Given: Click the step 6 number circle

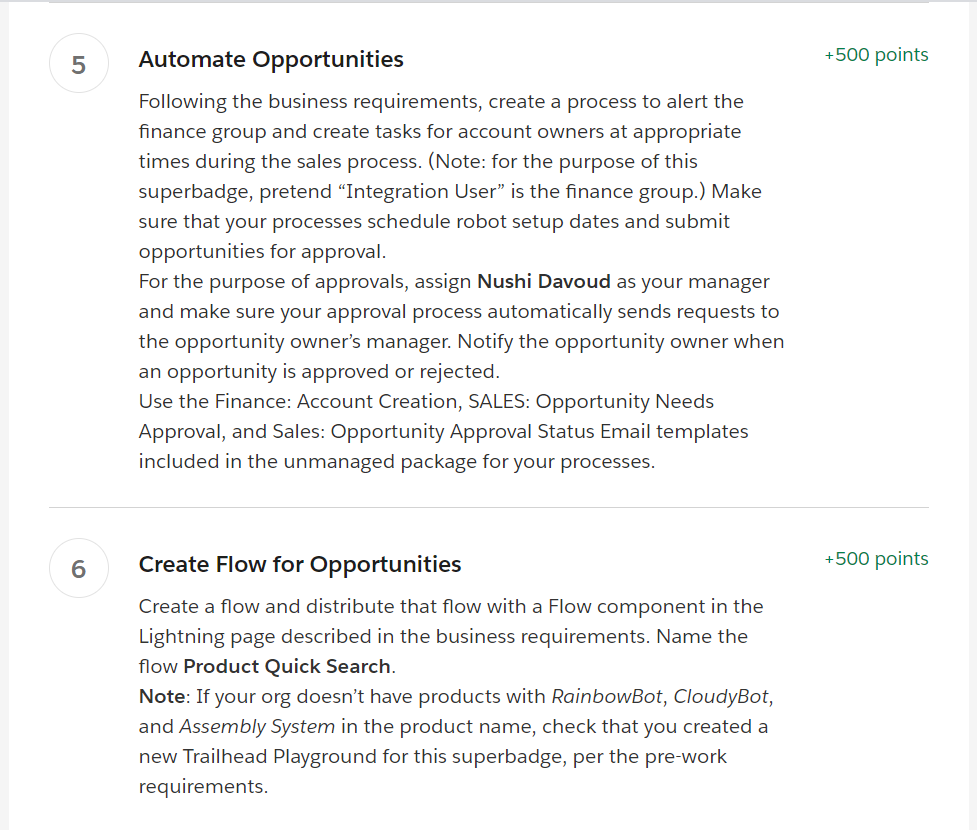Looking at the screenshot, I should pyautogui.click(x=79, y=568).
